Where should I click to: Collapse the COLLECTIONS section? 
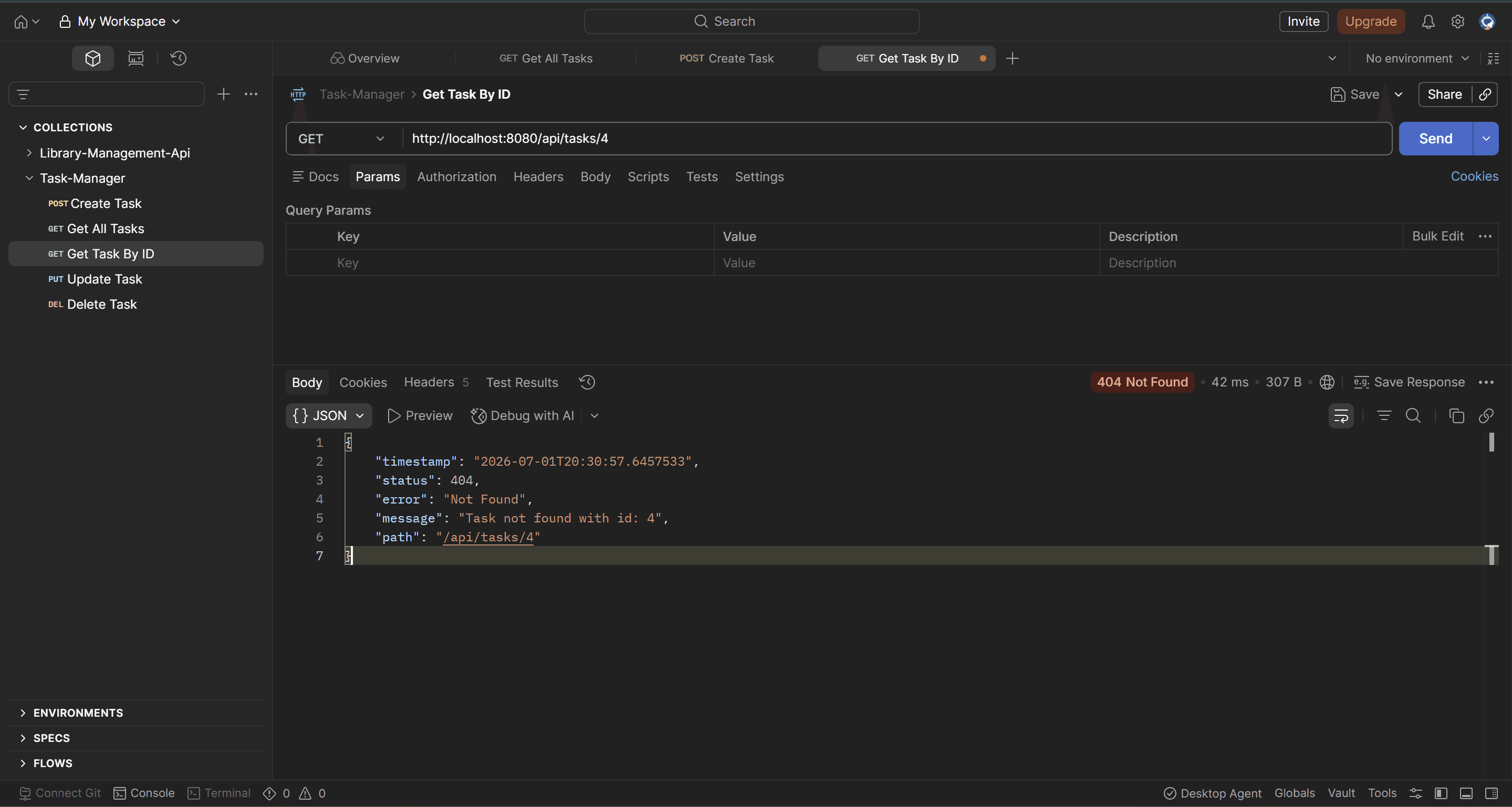[23, 128]
